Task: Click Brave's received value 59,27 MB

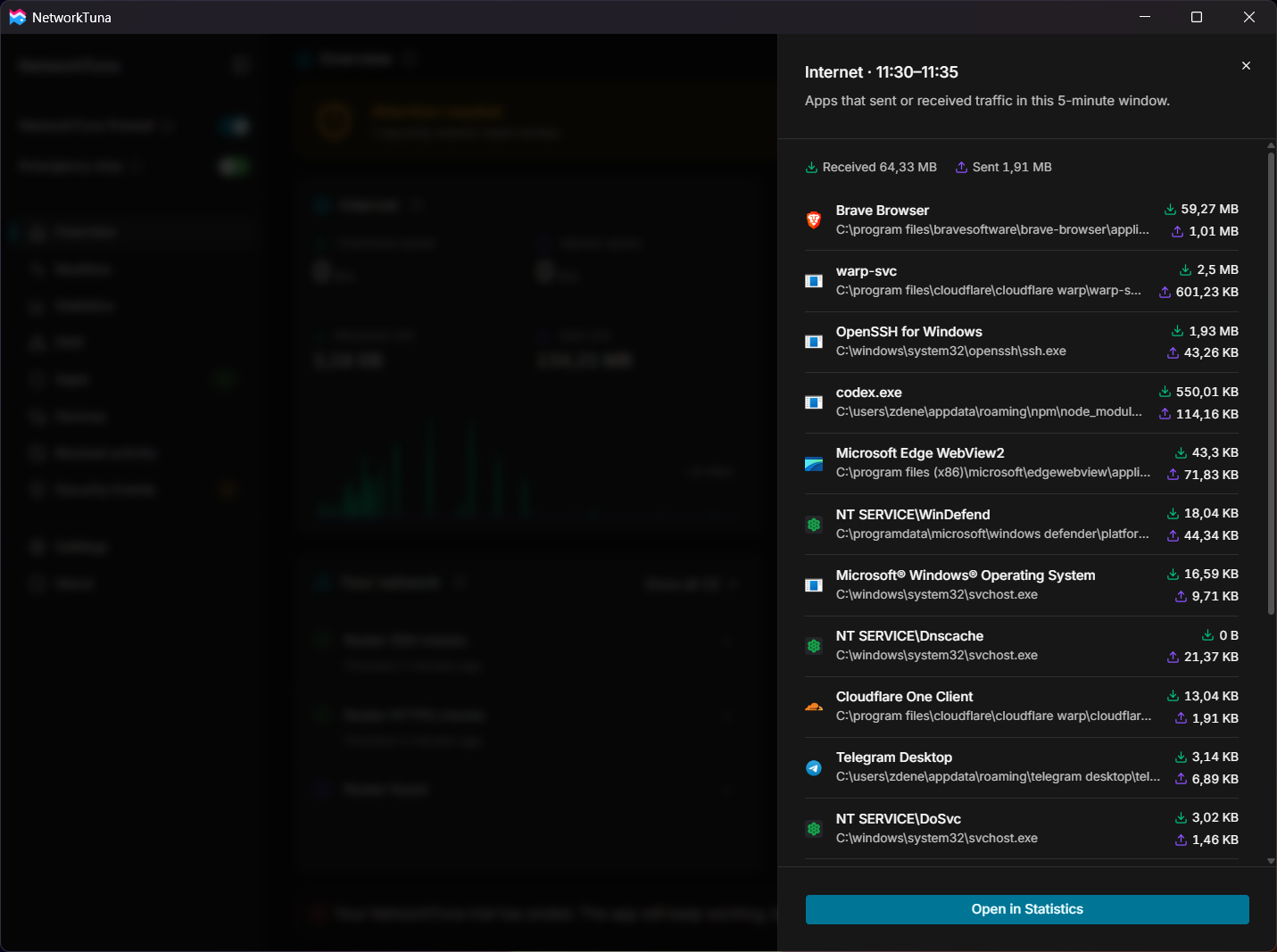Action: coord(1209,209)
